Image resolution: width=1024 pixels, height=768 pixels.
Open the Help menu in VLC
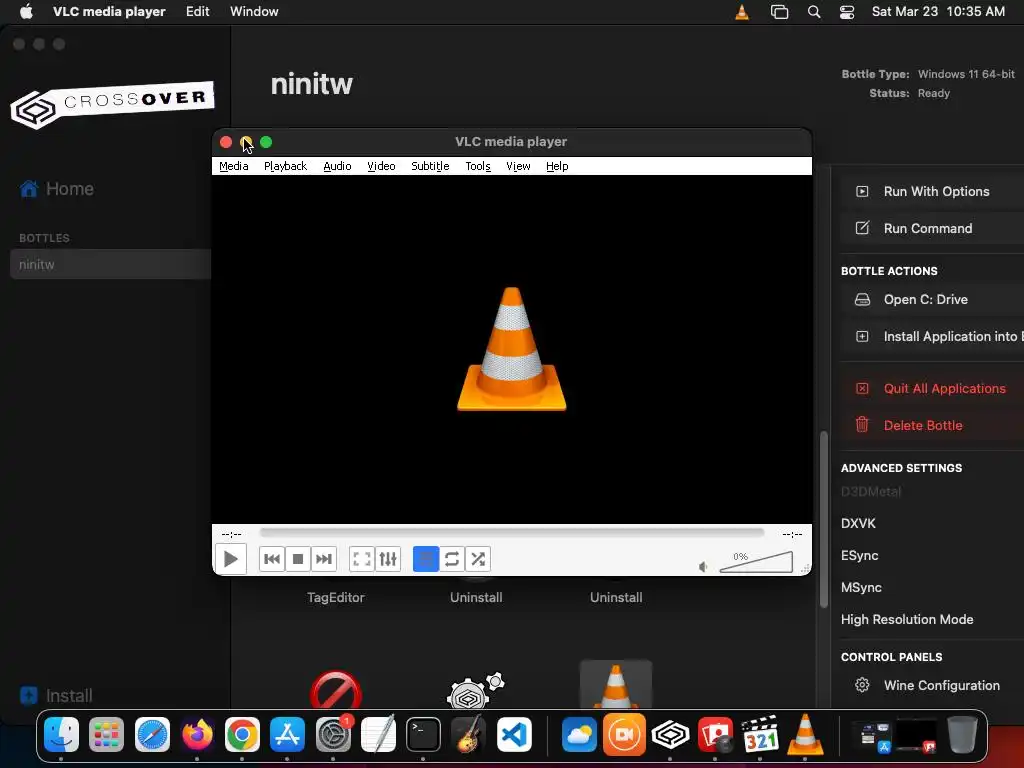point(557,166)
